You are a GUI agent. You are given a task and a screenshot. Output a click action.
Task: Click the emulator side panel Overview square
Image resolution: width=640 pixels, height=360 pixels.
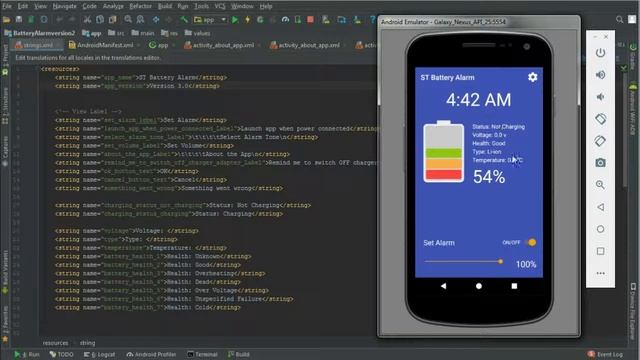600,251
